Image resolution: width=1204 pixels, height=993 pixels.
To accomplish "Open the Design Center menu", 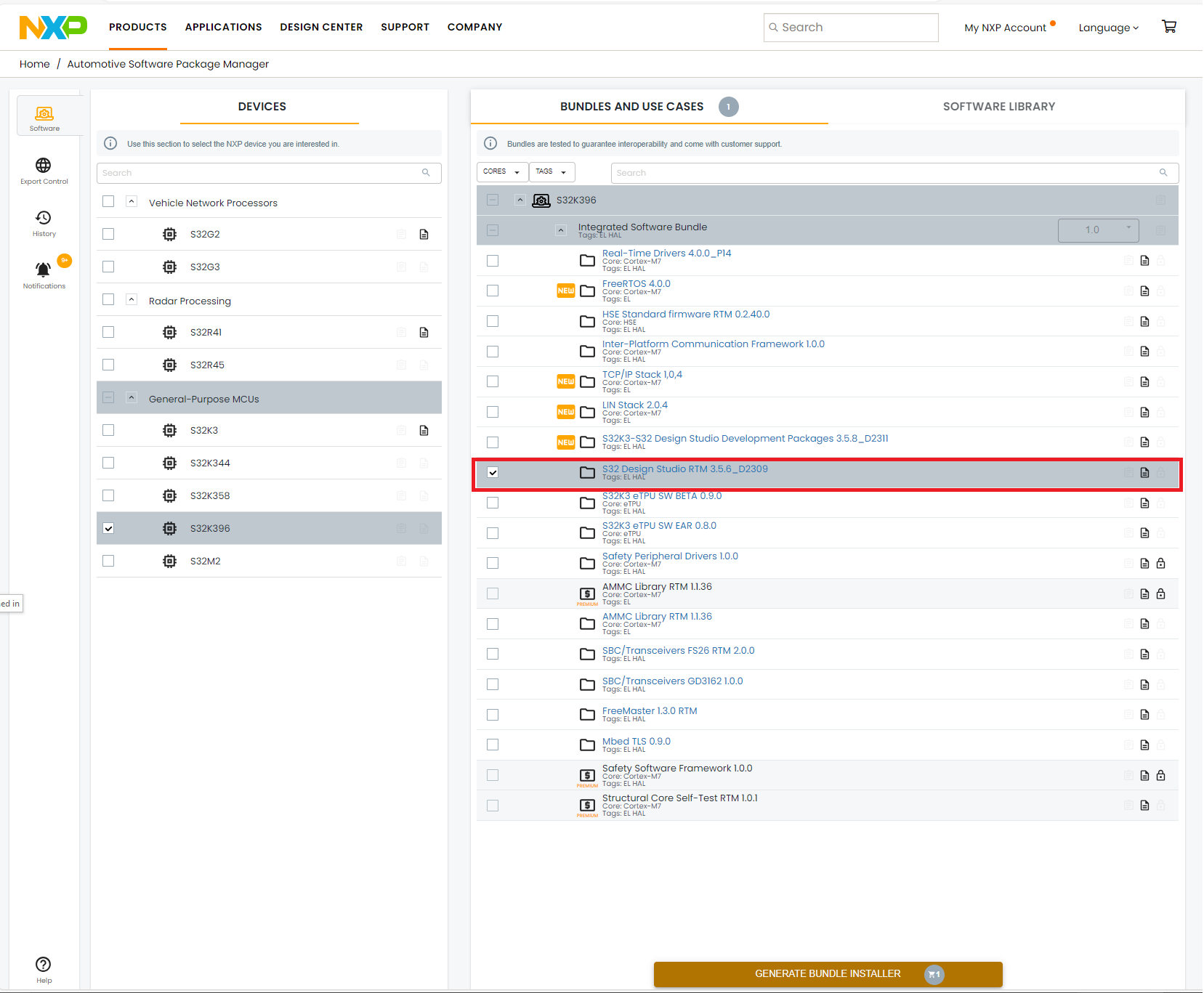I will 321,27.
